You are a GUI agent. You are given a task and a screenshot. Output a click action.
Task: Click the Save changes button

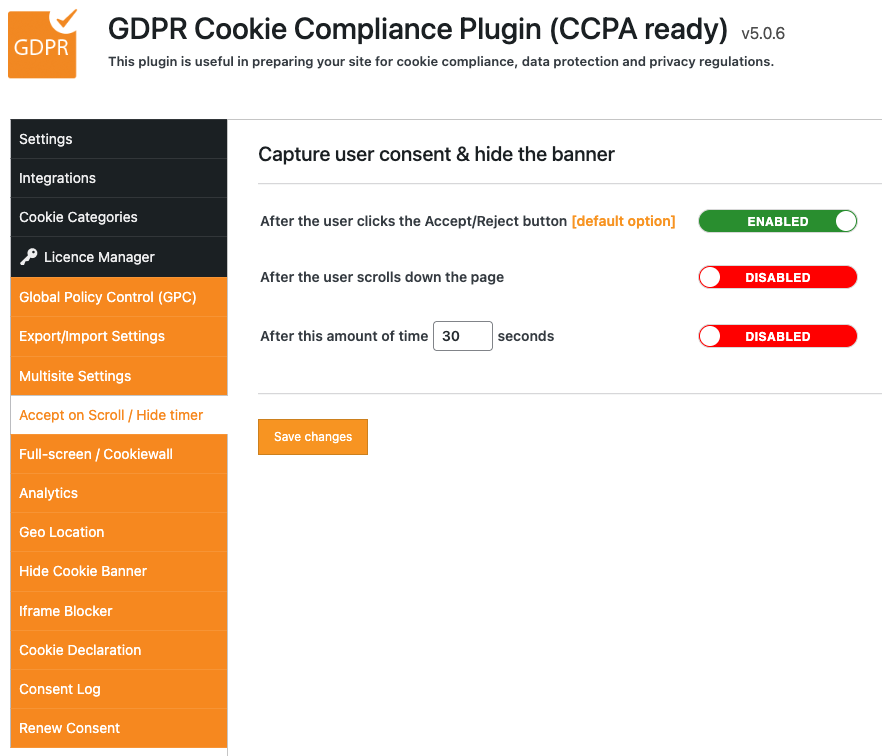pyautogui.click(x=313, y=437)
